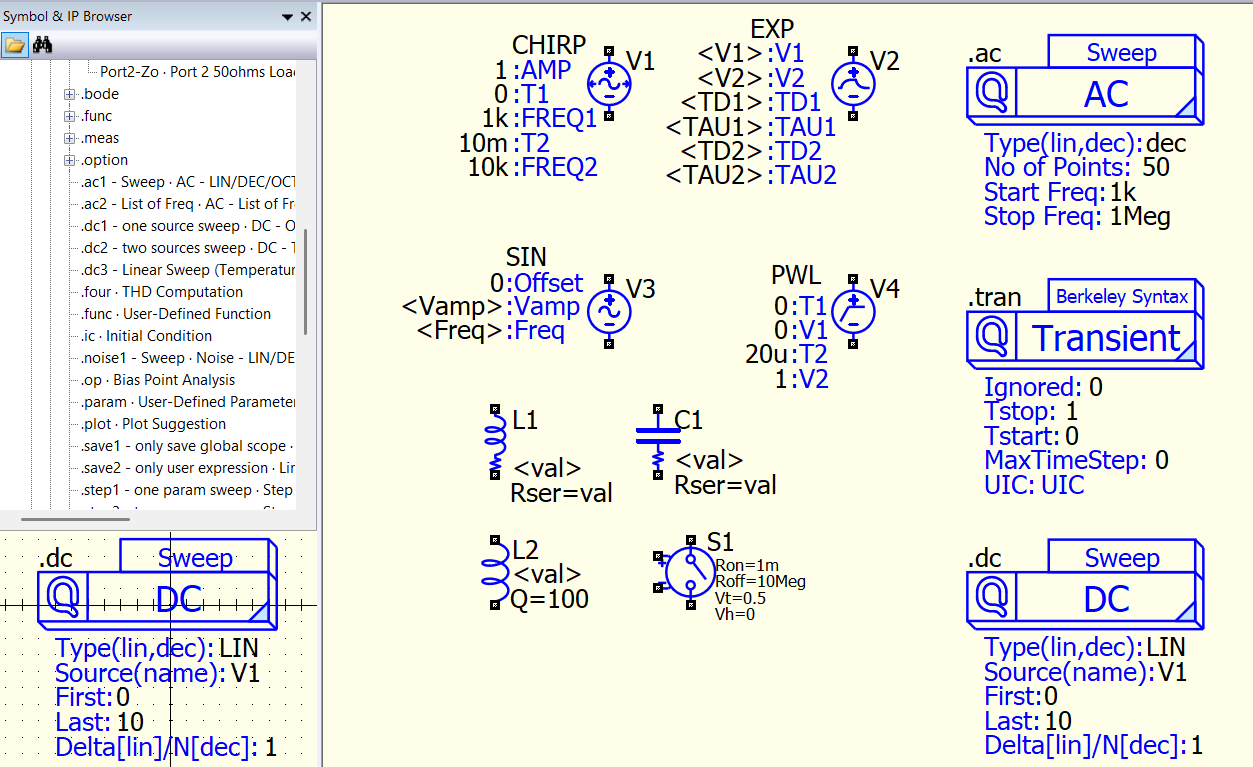Expand the .func tree node
The height and width of the screenshot is (767, 1253).
coord(70,116)
